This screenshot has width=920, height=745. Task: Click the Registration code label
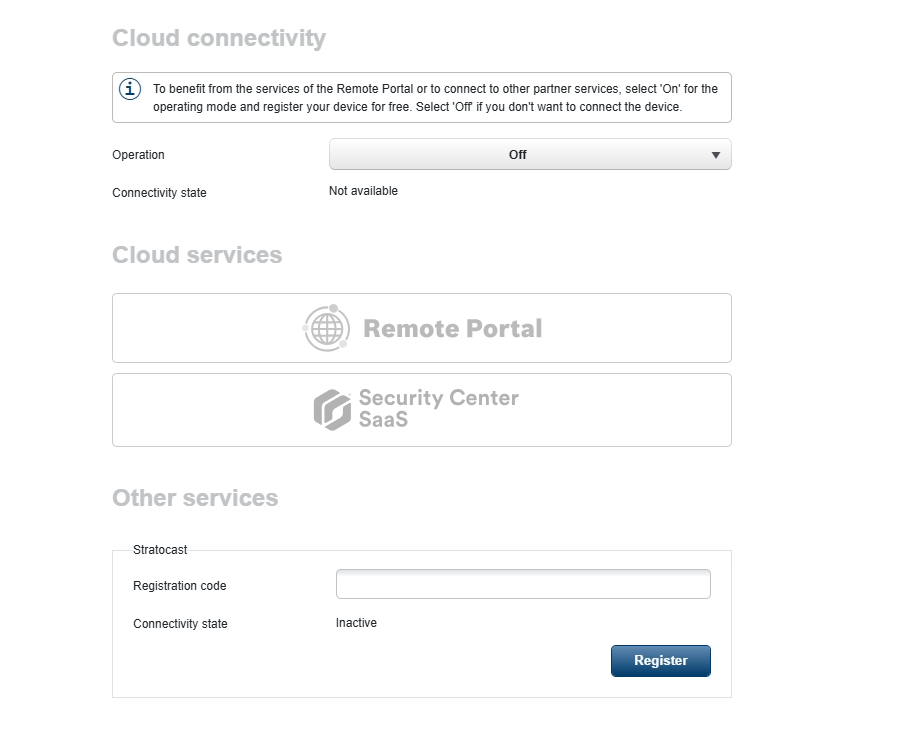(180, 586)
